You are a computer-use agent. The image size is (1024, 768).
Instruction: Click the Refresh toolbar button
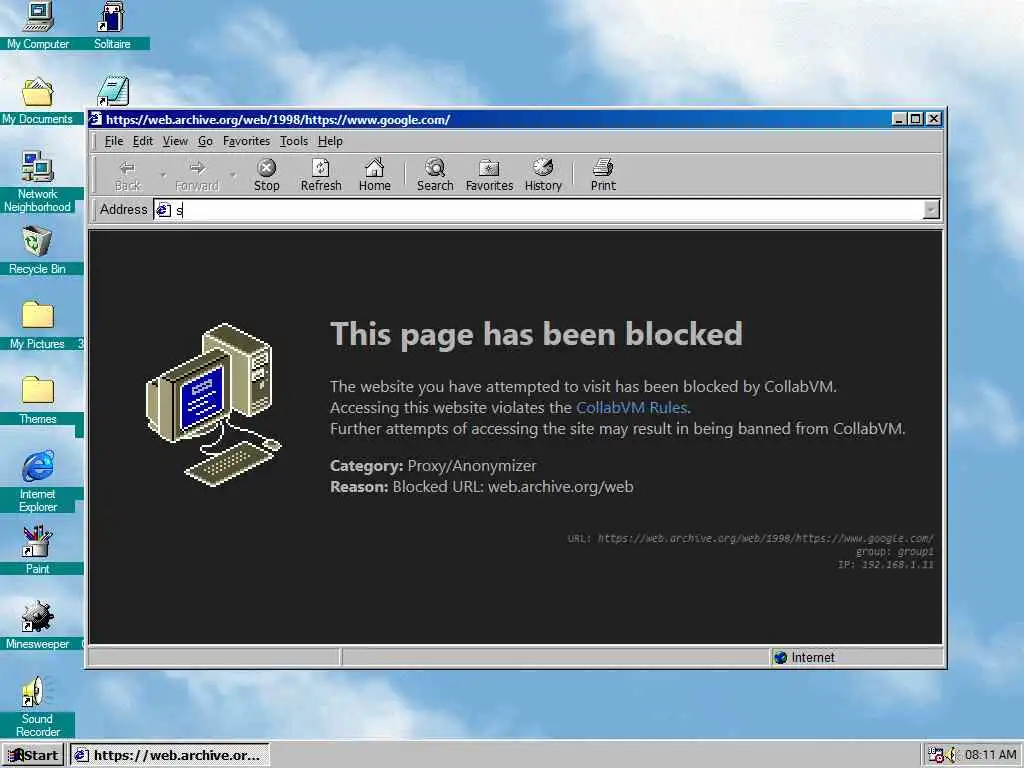click(x=321, y=175)
